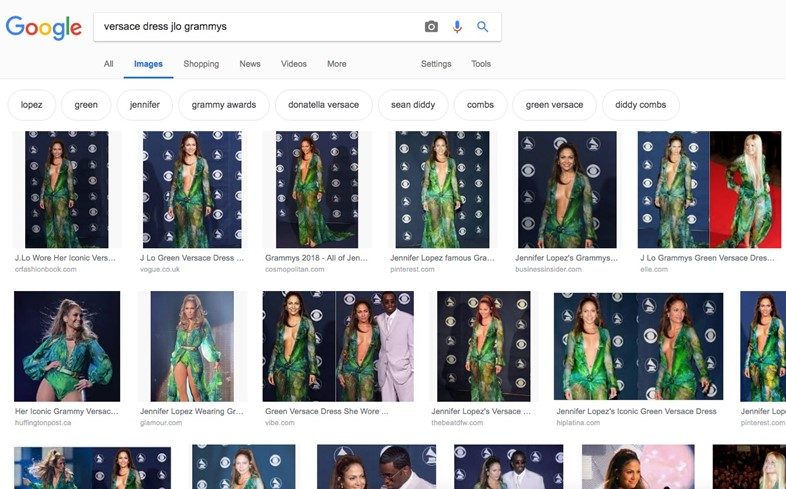This screenshot has width=786, height=489.
Task: Click 'J Lo Grammys Green Versace Dres...' caption
Action: 707,258
